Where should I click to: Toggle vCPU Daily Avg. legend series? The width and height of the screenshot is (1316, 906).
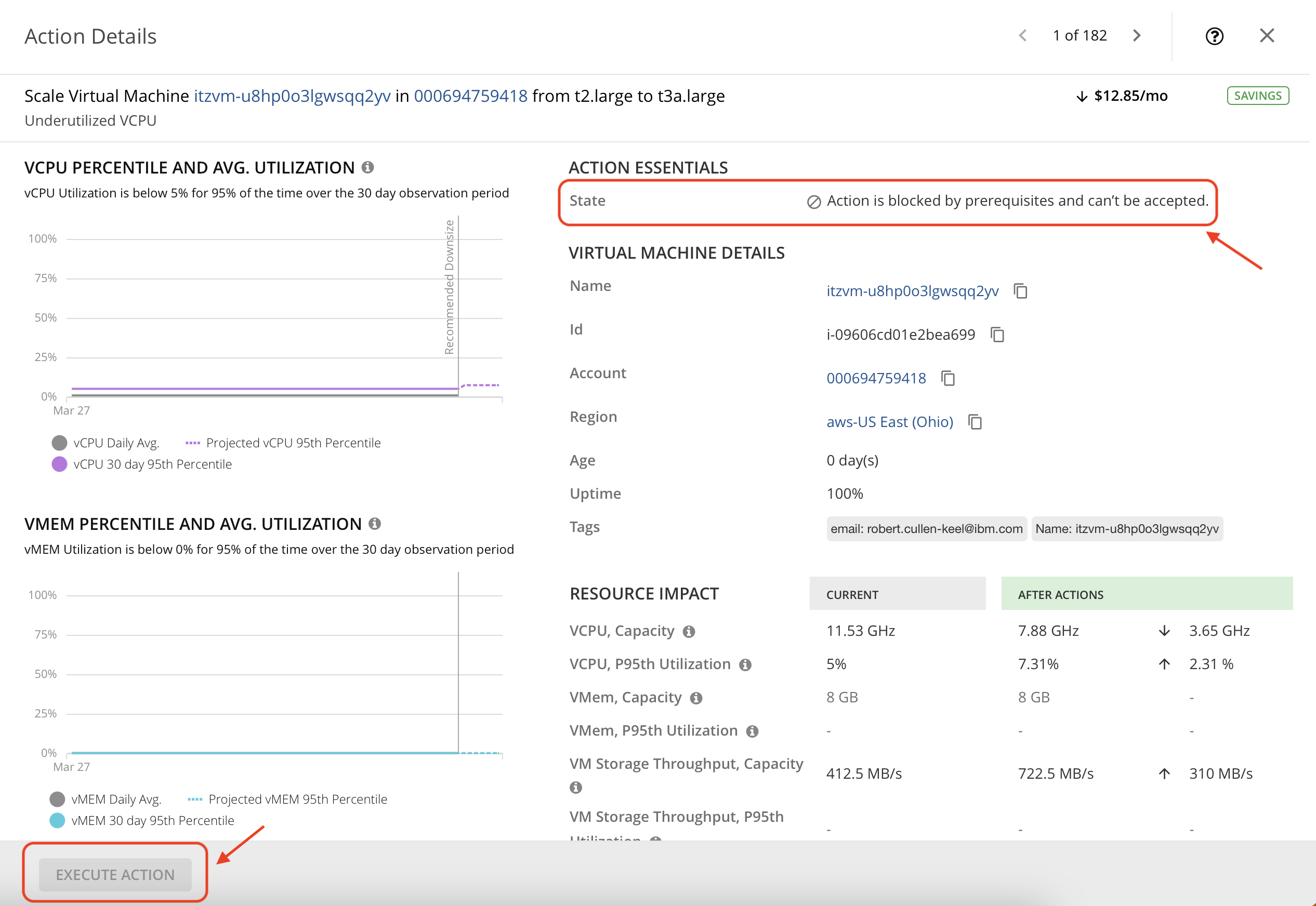[x=106, y=443]
